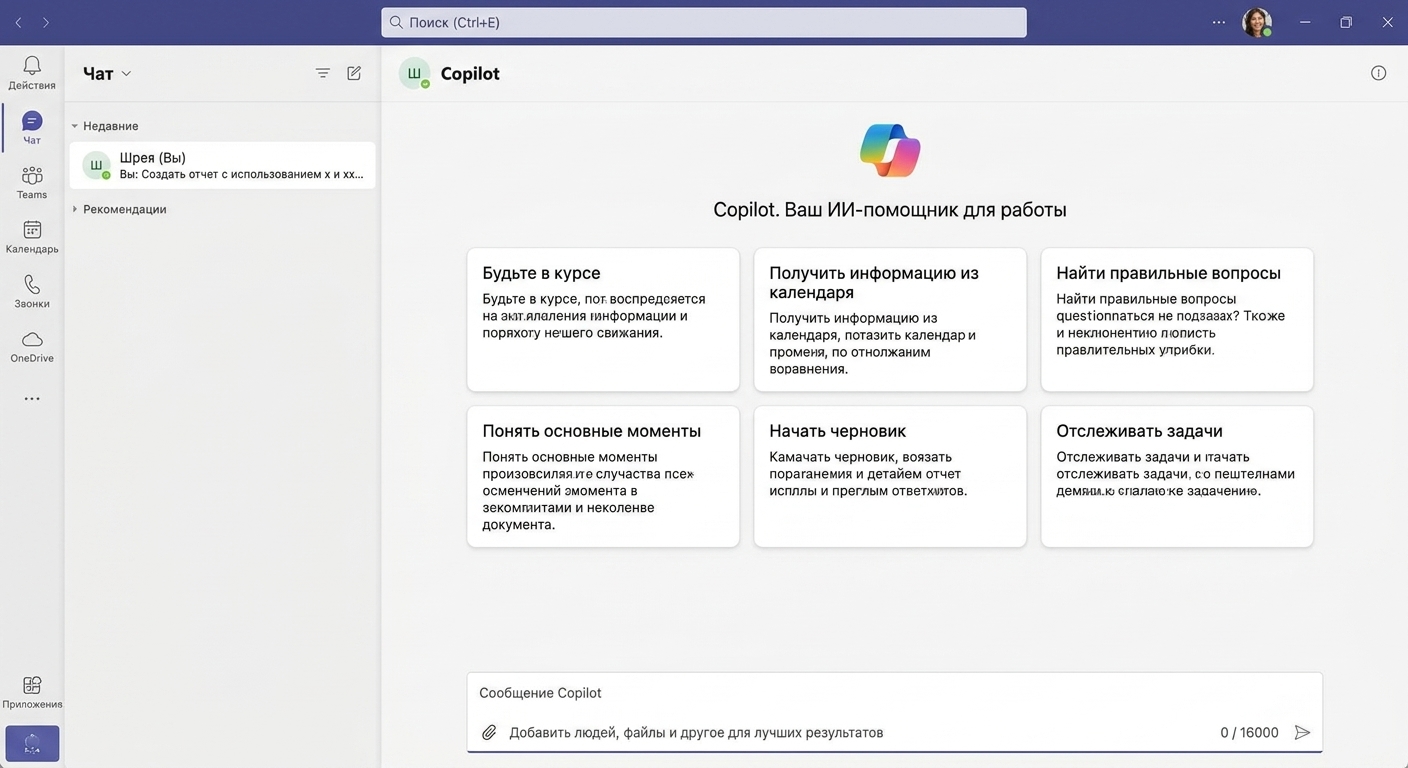Screen dimensions: 1408x768
Task: Start a new chat with compose icon
Action: pyautogui.click(x=354, y=73)
